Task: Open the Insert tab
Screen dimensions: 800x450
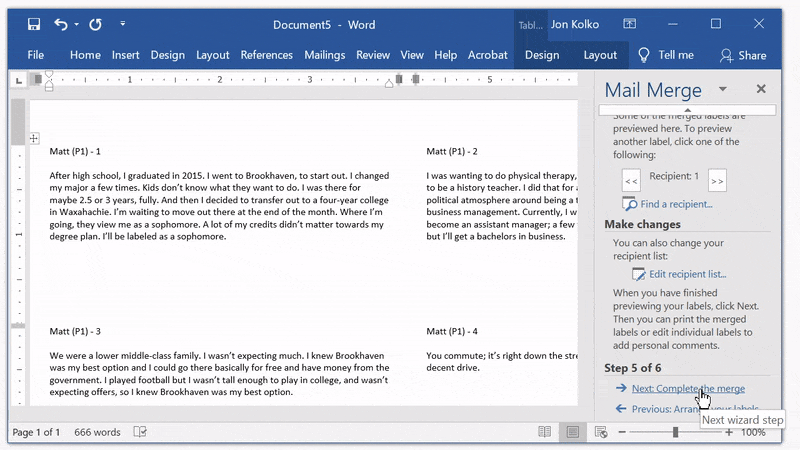Action: [126, 55]
